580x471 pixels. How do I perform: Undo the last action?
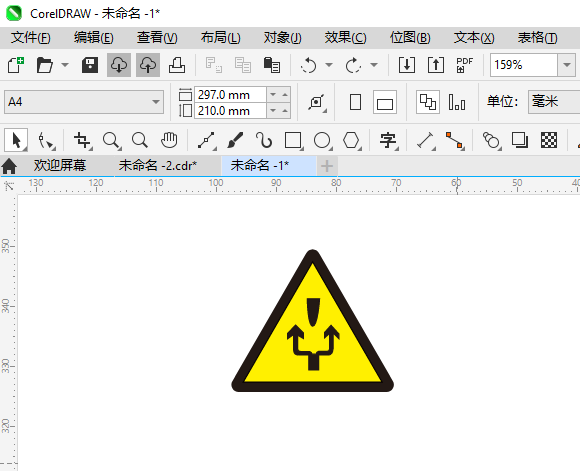pos(308,65)
